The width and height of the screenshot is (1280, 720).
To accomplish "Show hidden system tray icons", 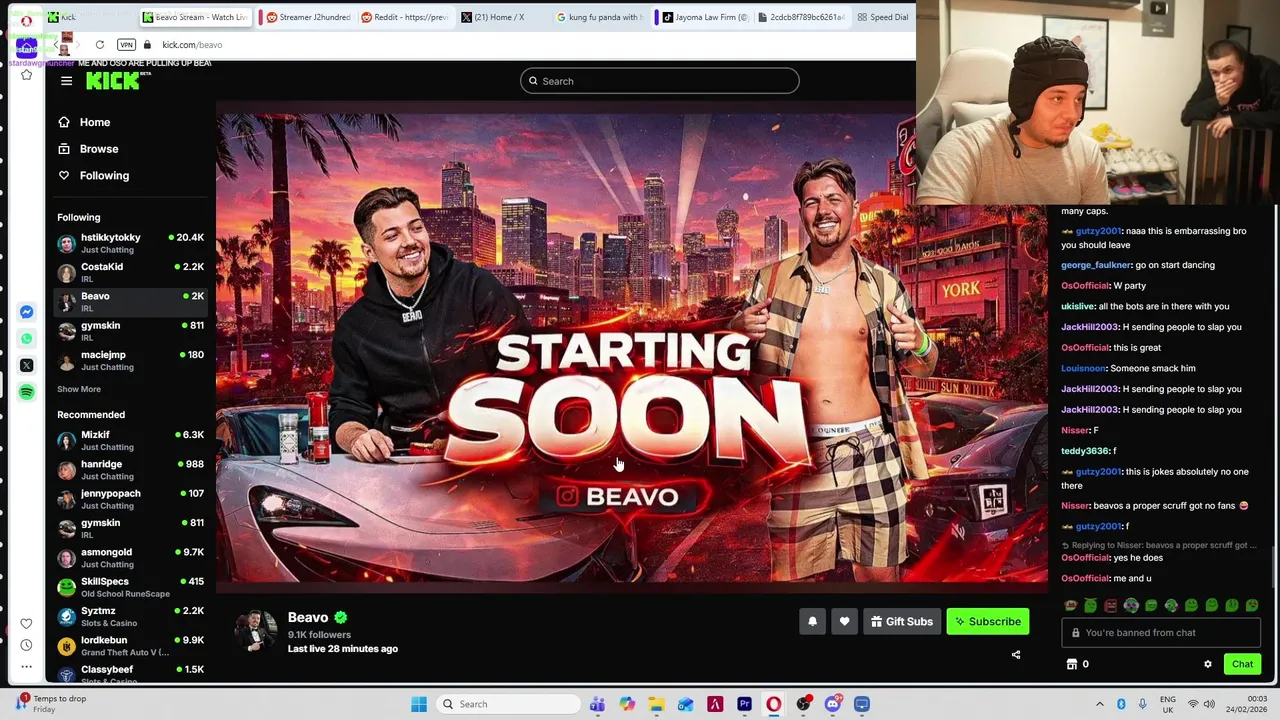I will (x=1099, y=704).
